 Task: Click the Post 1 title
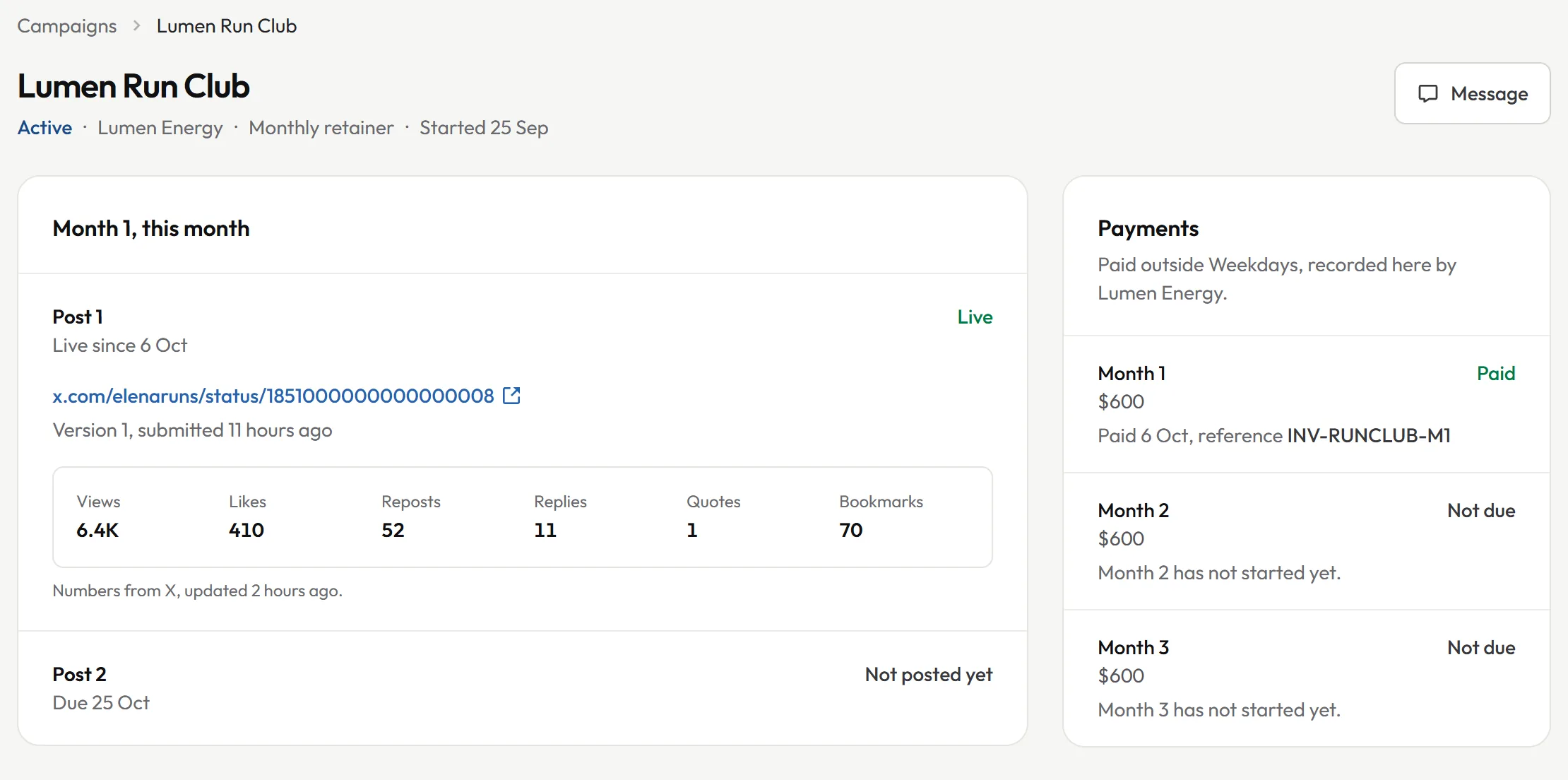point(78,317)
